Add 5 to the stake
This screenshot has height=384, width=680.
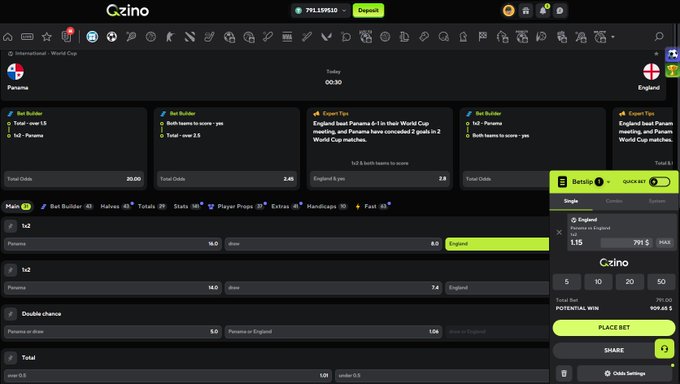(x=567, y=282)
